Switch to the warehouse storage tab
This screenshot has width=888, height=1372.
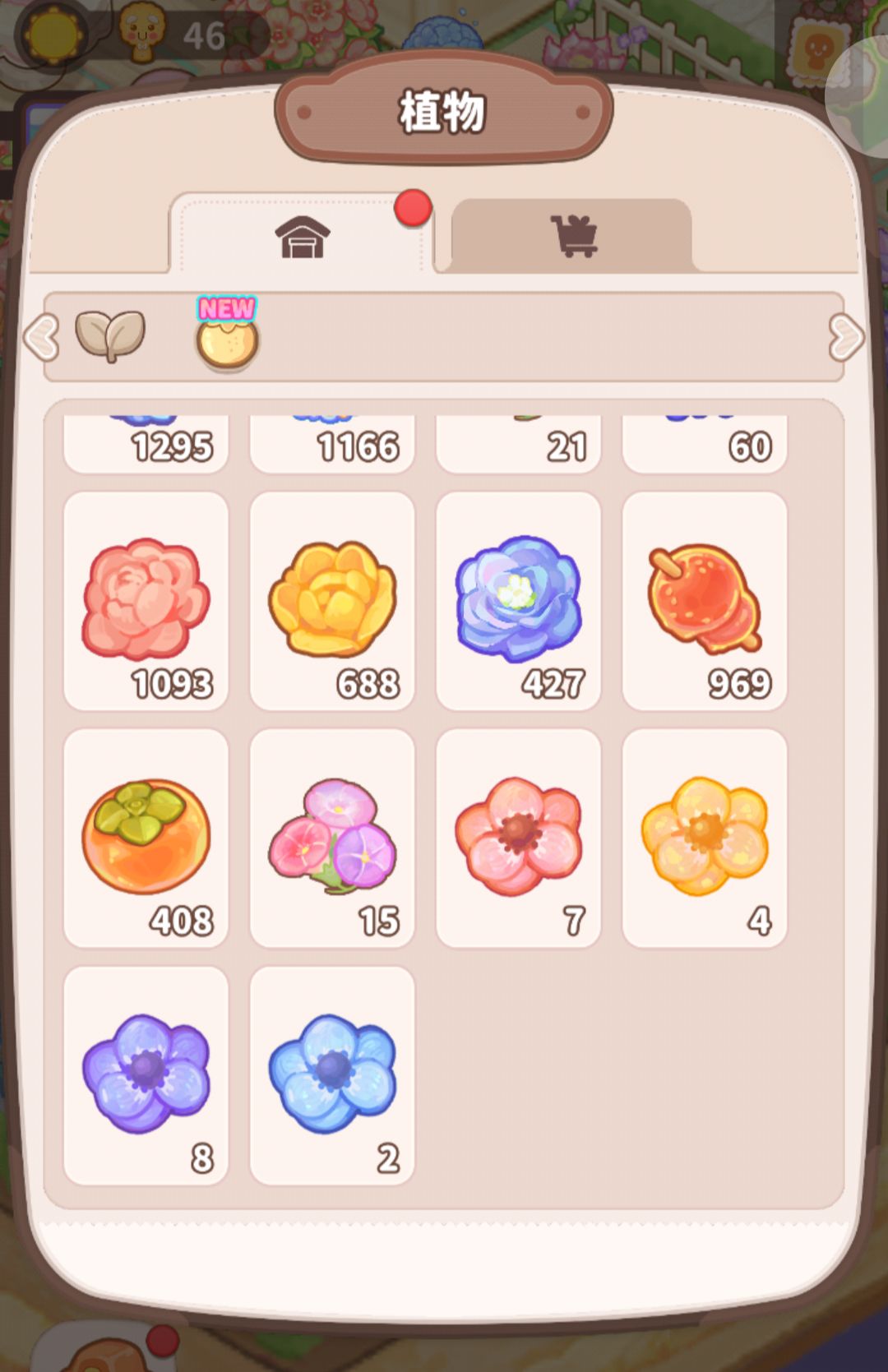coord(302,235)
